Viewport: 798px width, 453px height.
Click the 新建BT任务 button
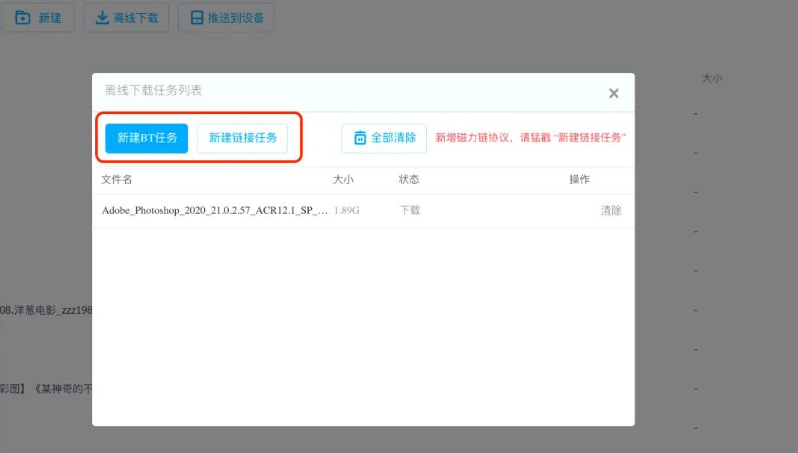[x=147, y=138]
